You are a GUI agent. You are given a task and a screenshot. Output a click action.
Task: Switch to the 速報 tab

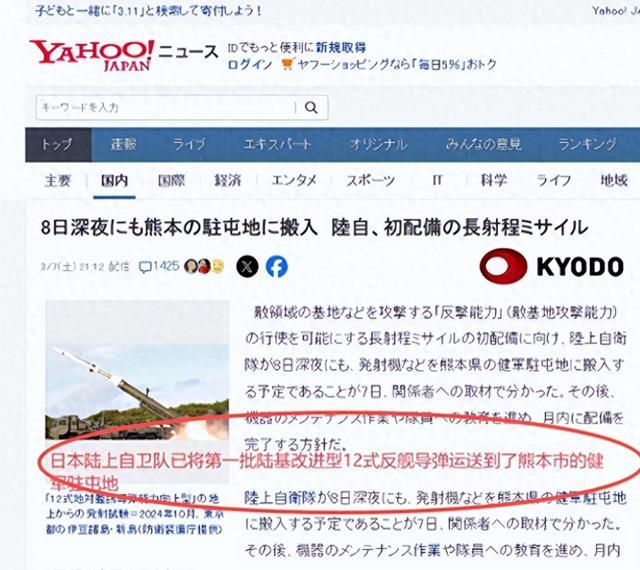[x=123, y=145]
